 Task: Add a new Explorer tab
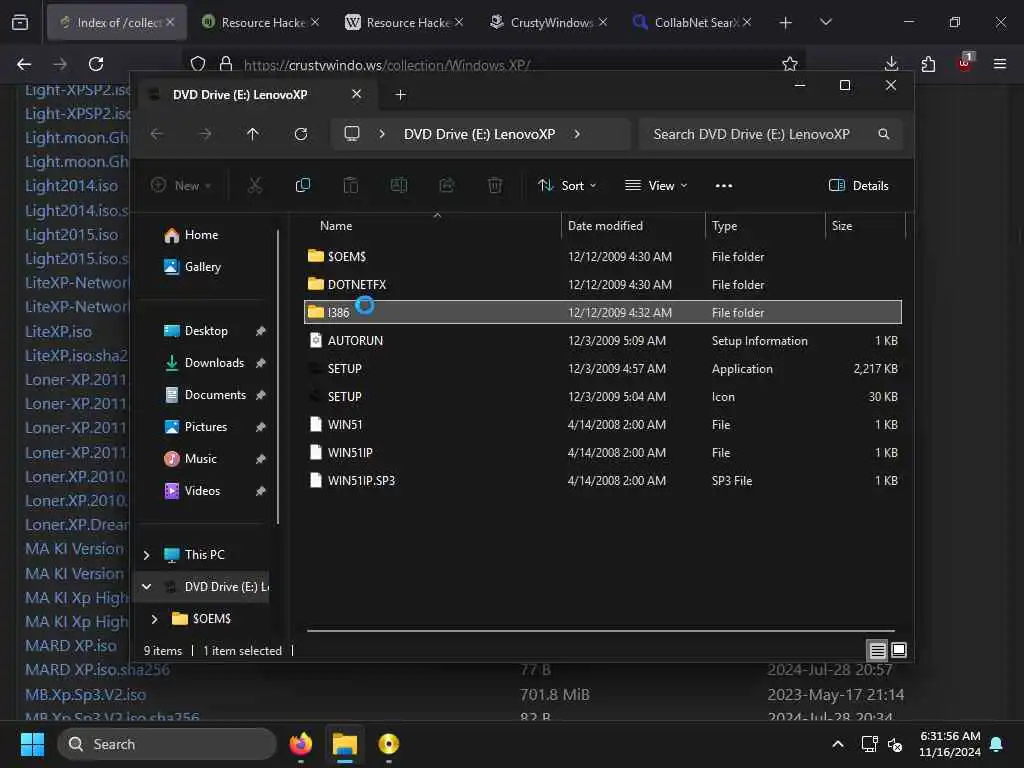point(401,95)
